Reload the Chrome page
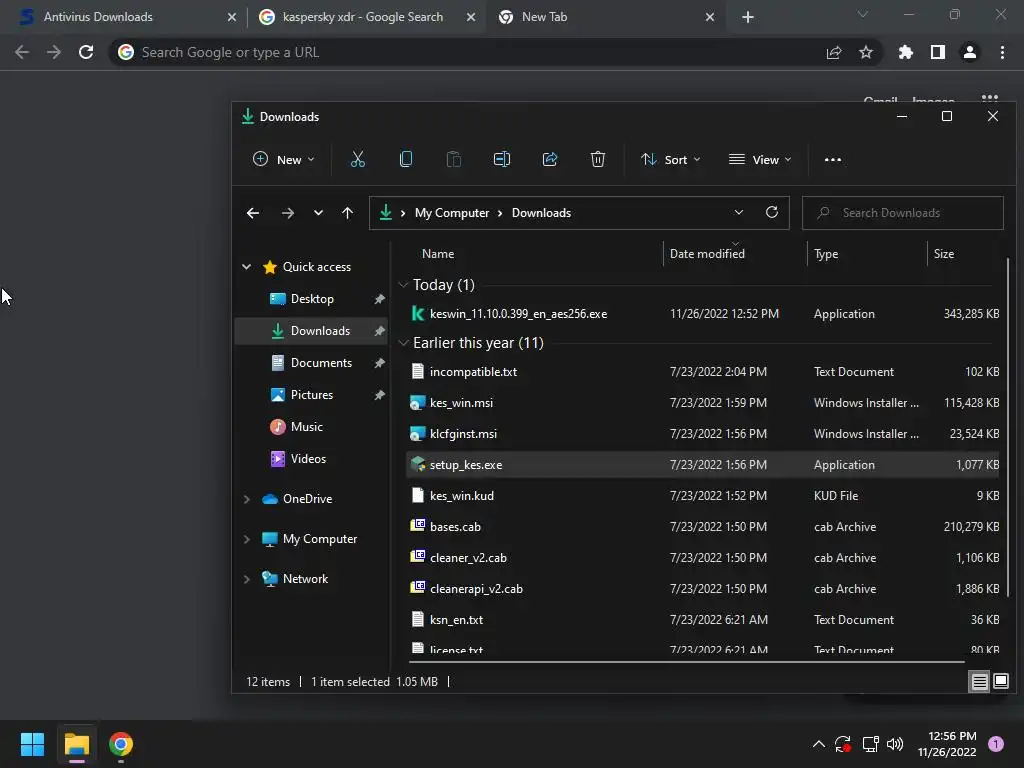 point(86,52)
